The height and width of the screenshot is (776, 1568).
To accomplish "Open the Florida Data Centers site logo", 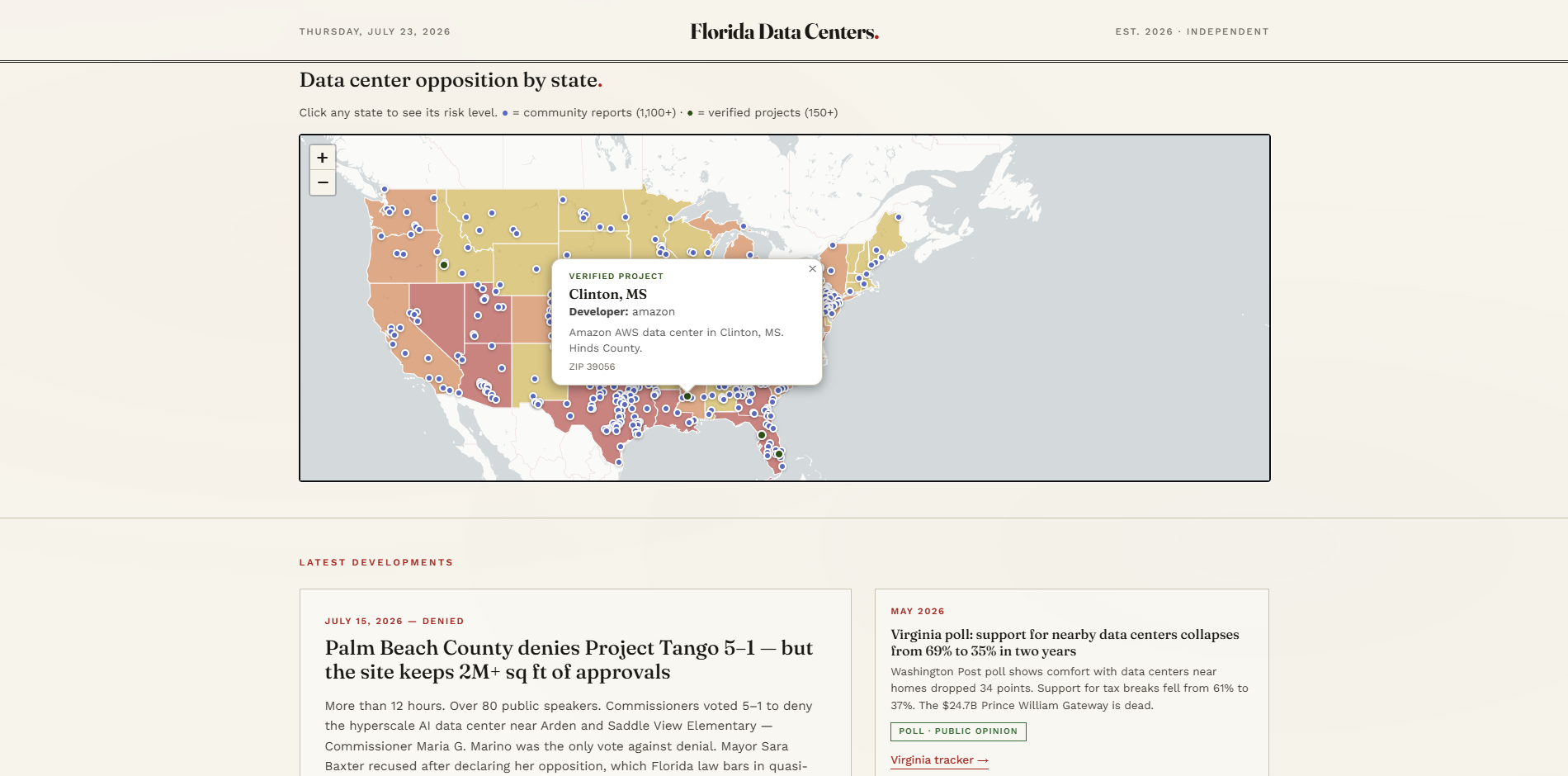I will tap(784, 31).
